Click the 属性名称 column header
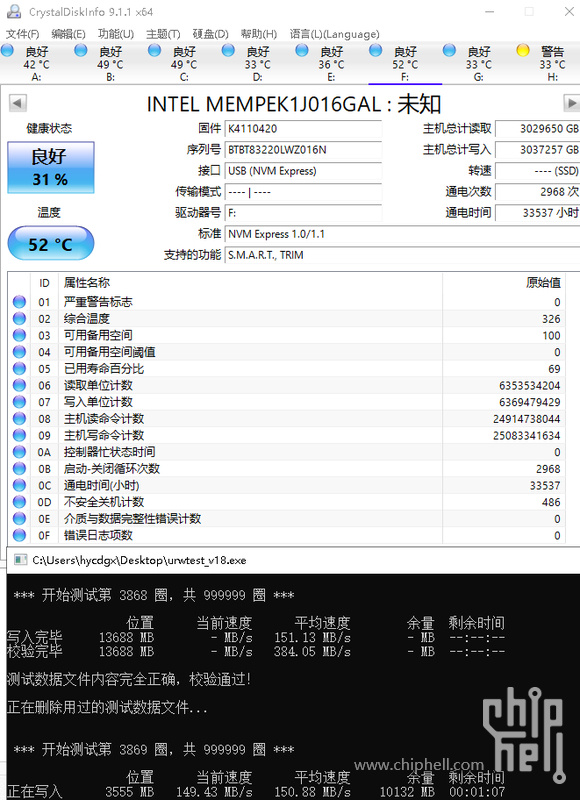 [x=250, y=283]
